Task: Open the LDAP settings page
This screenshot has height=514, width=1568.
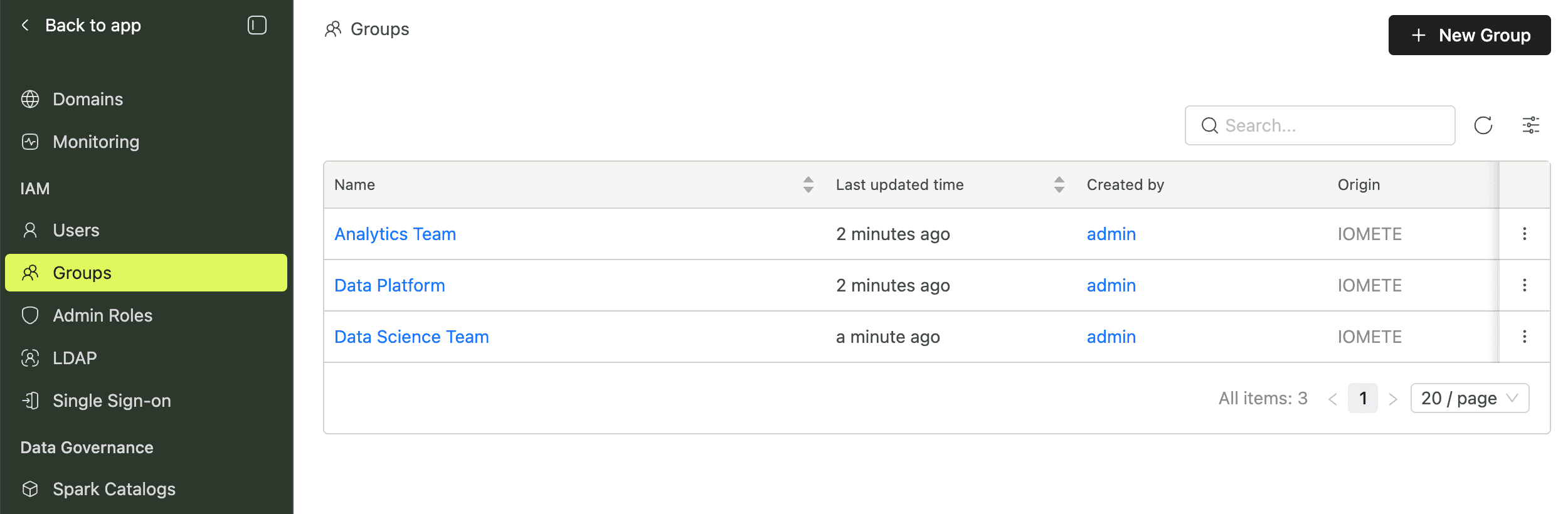Action: tap(75, 358)
